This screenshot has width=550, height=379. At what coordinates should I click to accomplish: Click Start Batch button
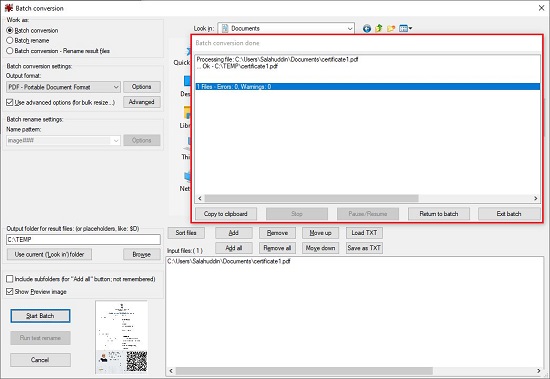(40, 316)
